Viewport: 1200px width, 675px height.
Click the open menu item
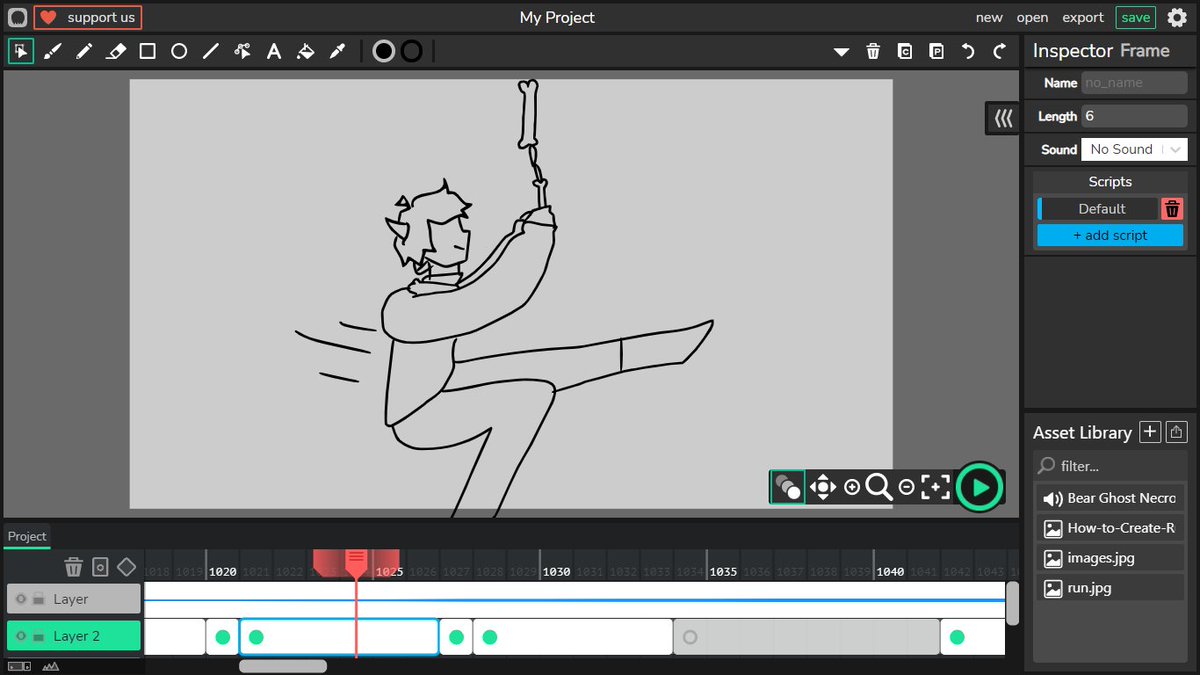tap(1032, 17)
